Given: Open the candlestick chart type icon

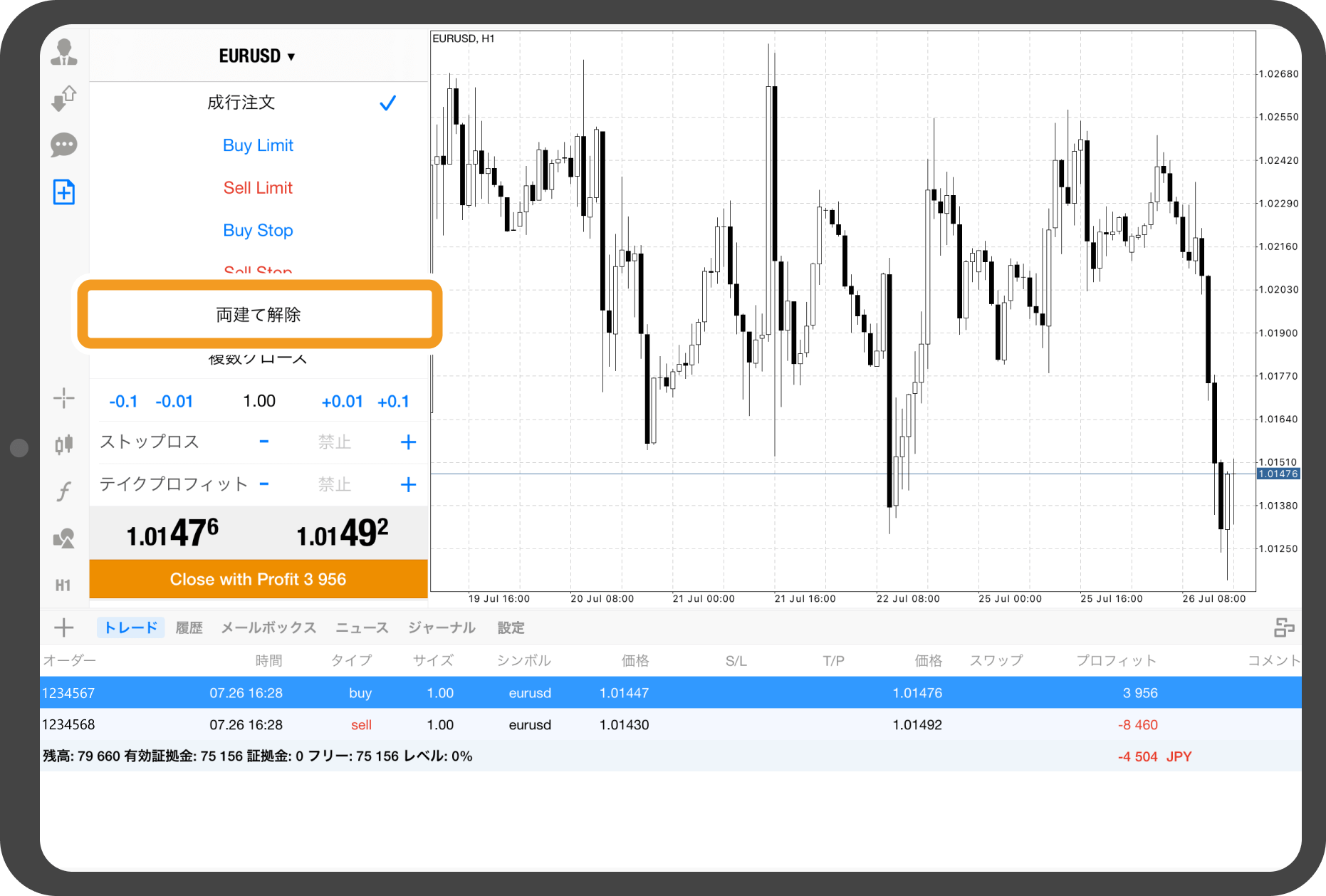Looking at the screenshot, I should [x=63, y=444].
